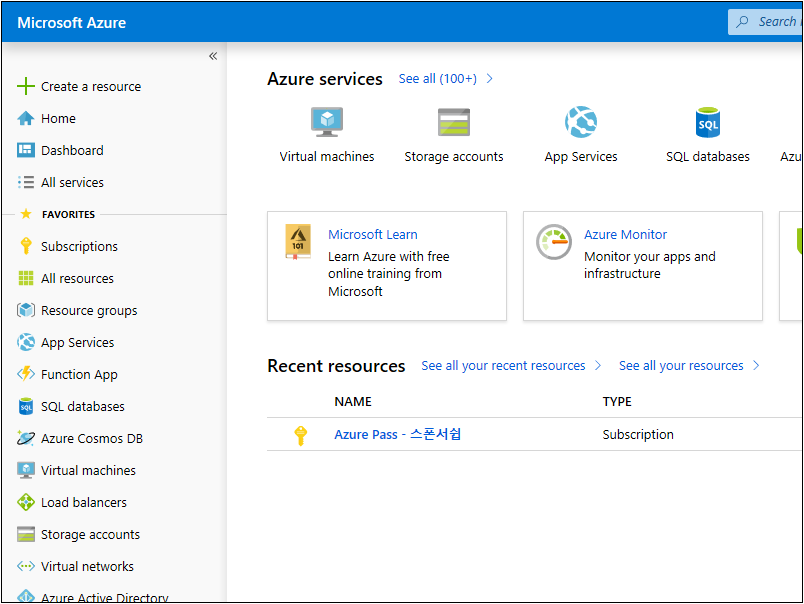
Task: Click the yellow star beside FAVORITES
Action: 26,214
